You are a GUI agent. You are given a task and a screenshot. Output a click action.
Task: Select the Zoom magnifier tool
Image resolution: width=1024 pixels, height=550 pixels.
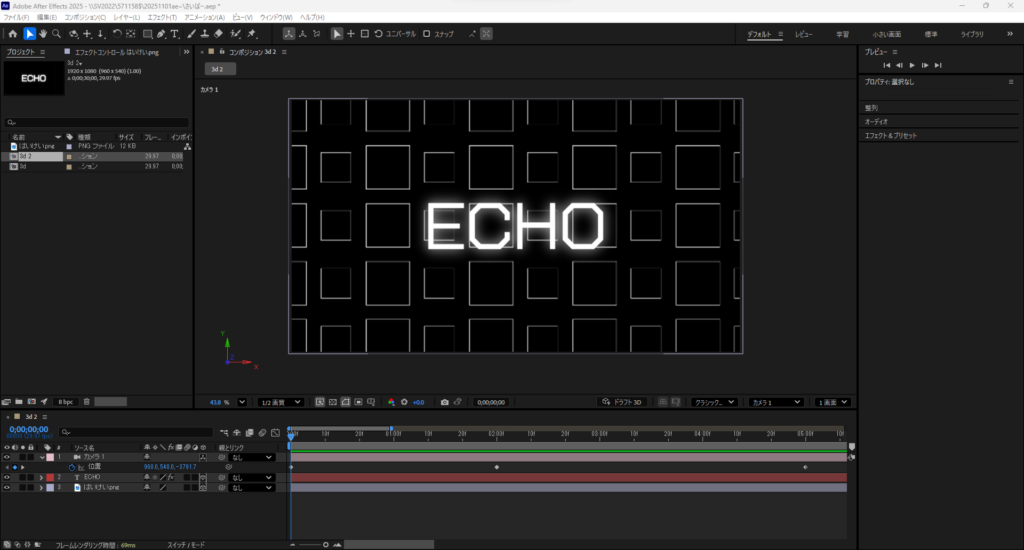pos(57,34)
